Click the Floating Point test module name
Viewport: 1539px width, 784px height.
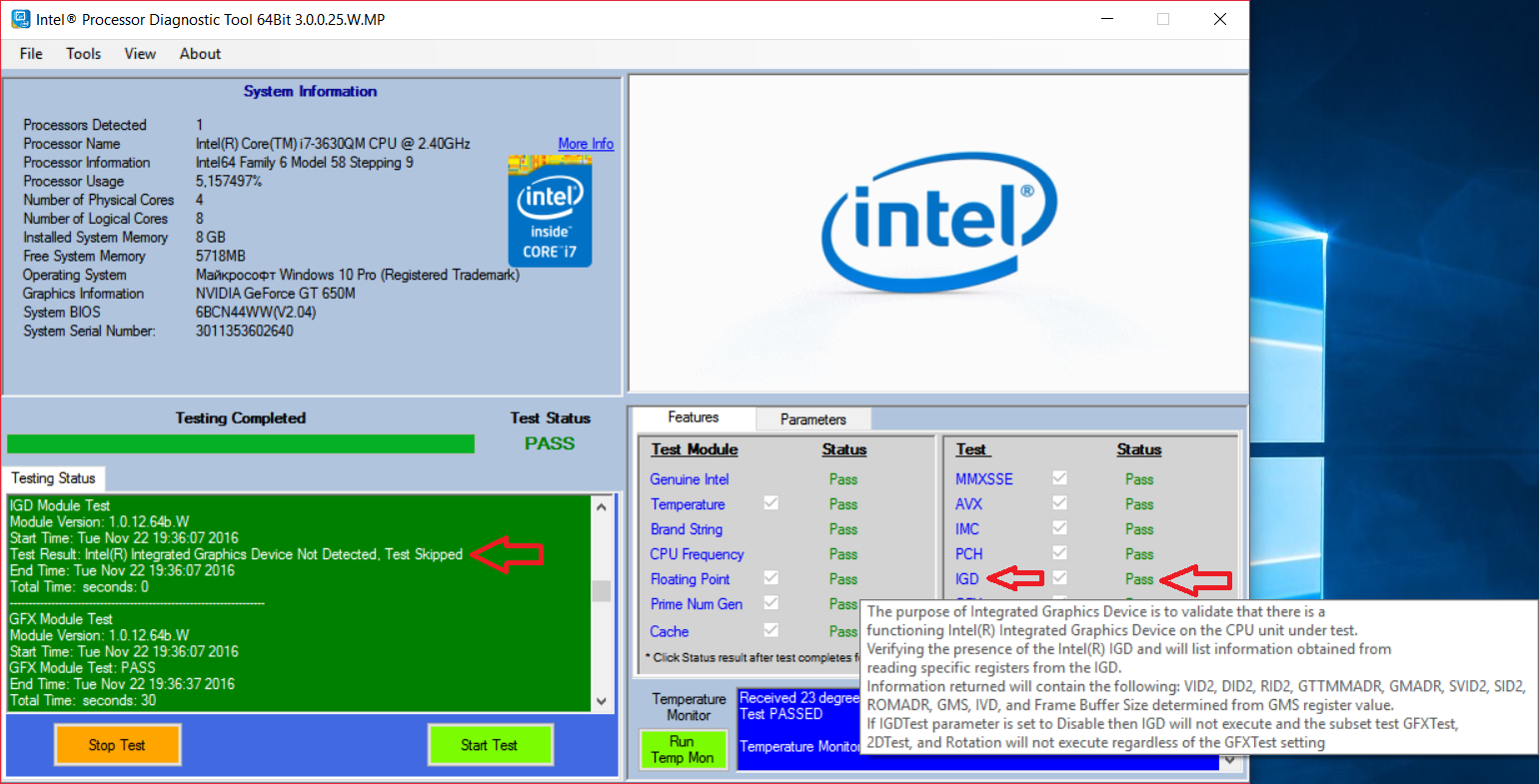pos(691,579)
